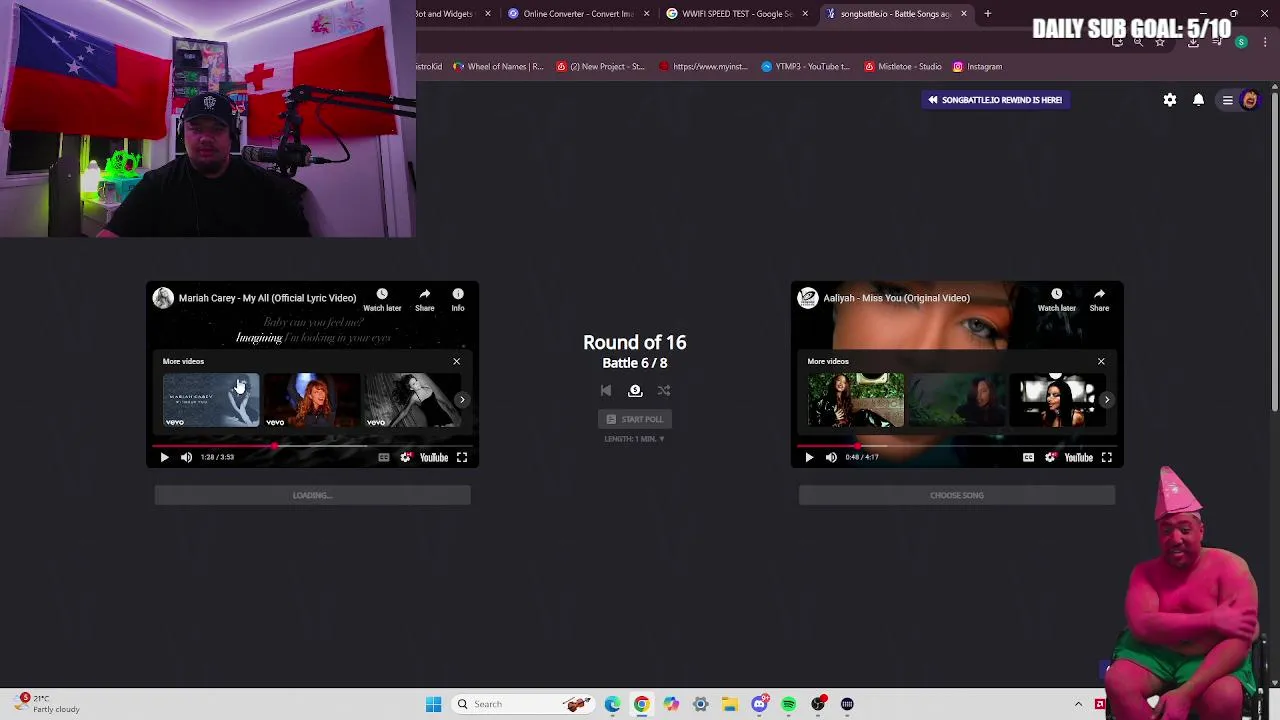Open Aaliyah video on YouTube

(1079, 457)
